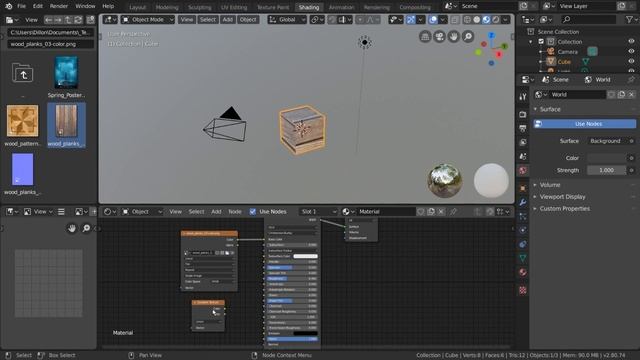Open the Object properties tab
The height and width of the screenshot is (360, 640).
click(523, 188)
